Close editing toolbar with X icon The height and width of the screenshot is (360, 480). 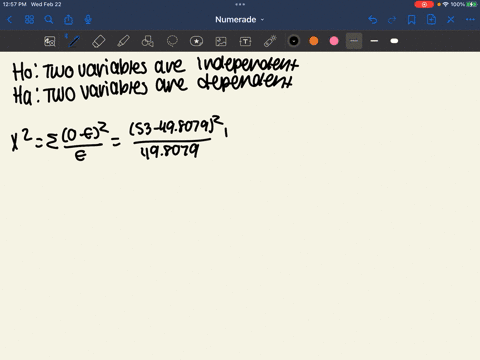451,20
